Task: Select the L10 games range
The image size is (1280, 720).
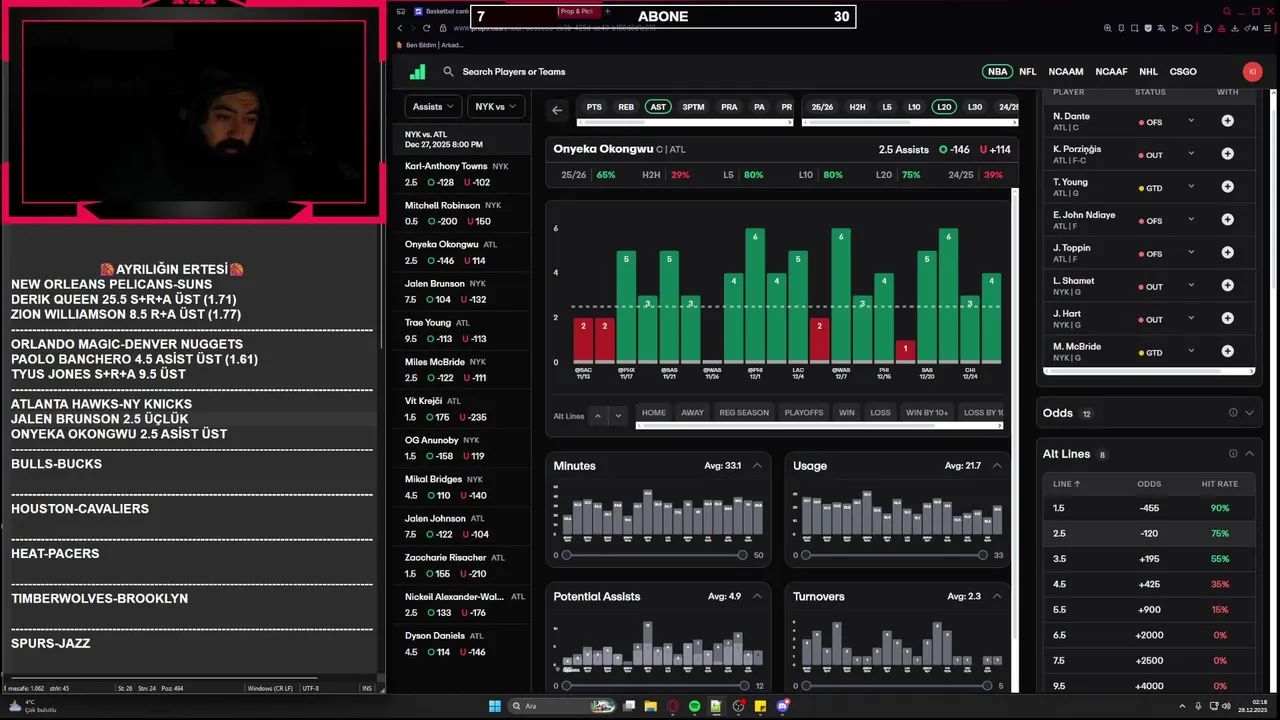Action: pos(914,107)
